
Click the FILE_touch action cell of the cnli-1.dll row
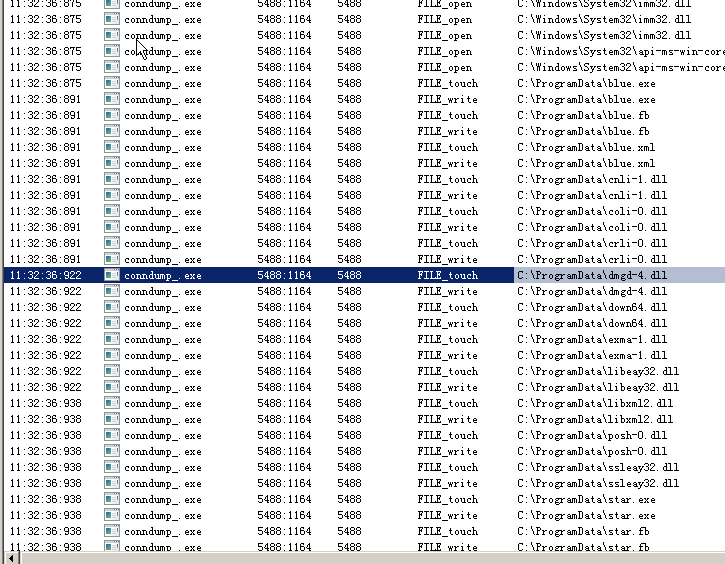coord(448,179)
